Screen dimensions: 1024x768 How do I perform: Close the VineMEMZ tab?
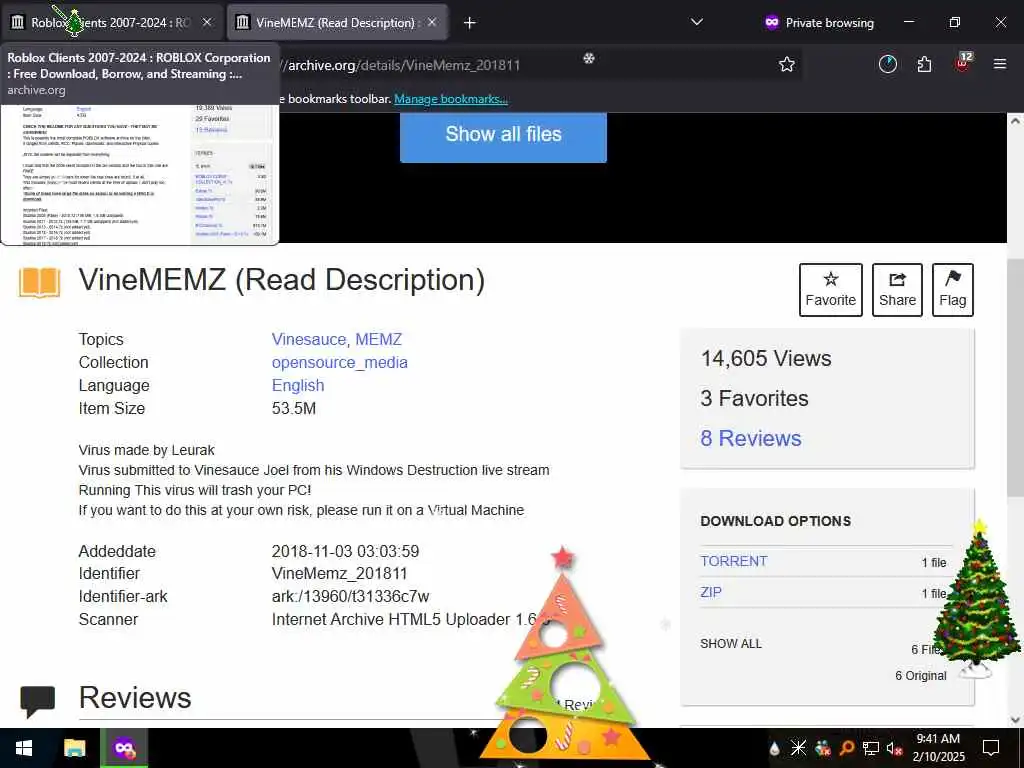(x=432, y=22)
